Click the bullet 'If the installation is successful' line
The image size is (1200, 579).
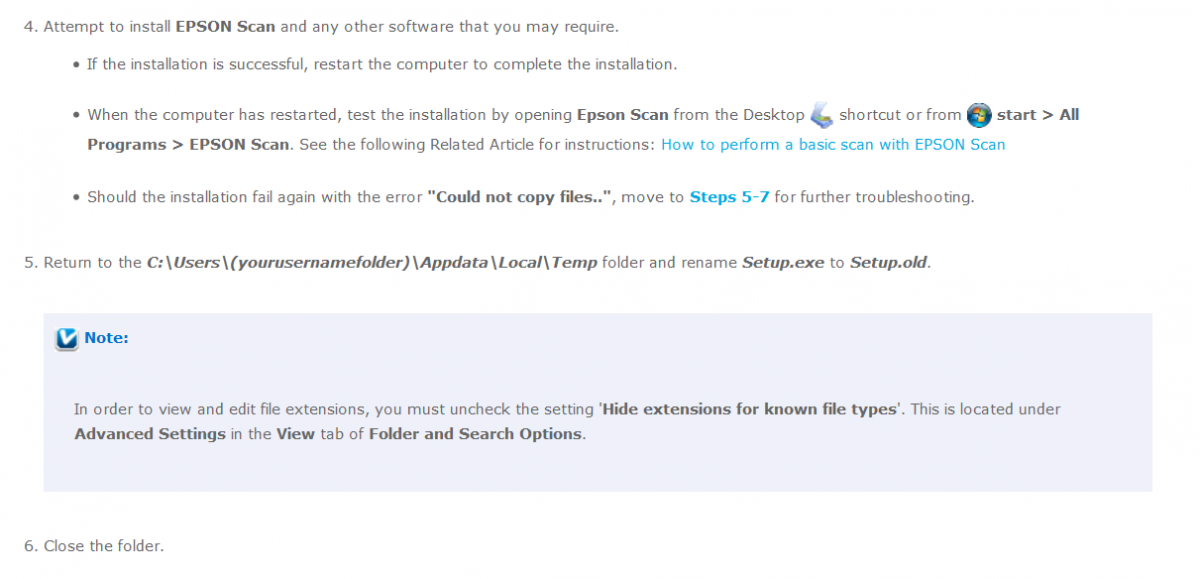(382, 64)
